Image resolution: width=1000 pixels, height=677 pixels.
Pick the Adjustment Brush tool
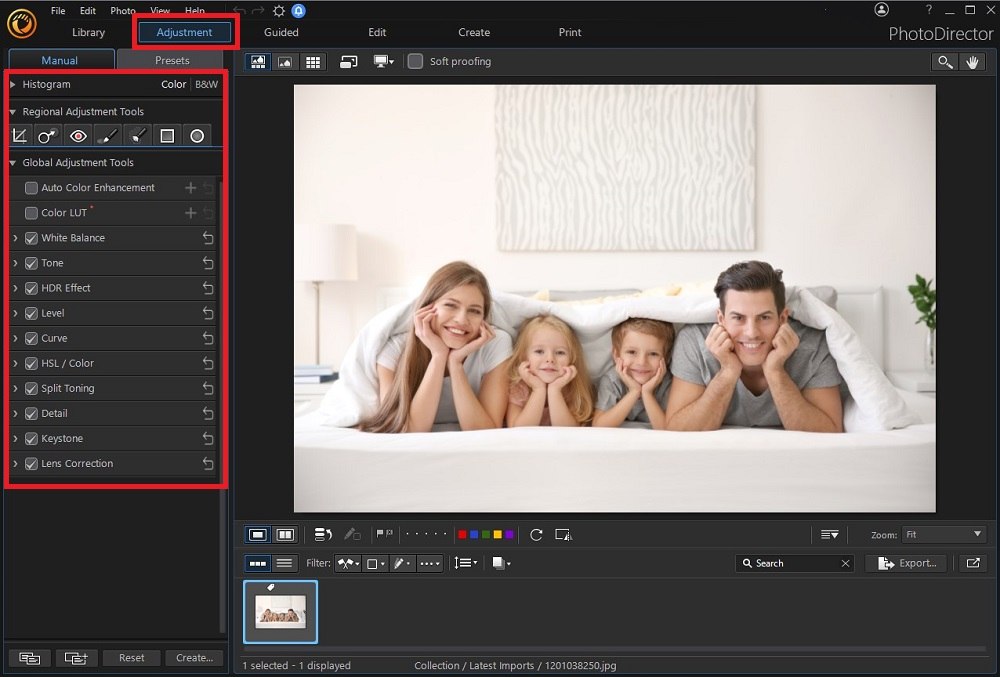[x=108, y=135]
